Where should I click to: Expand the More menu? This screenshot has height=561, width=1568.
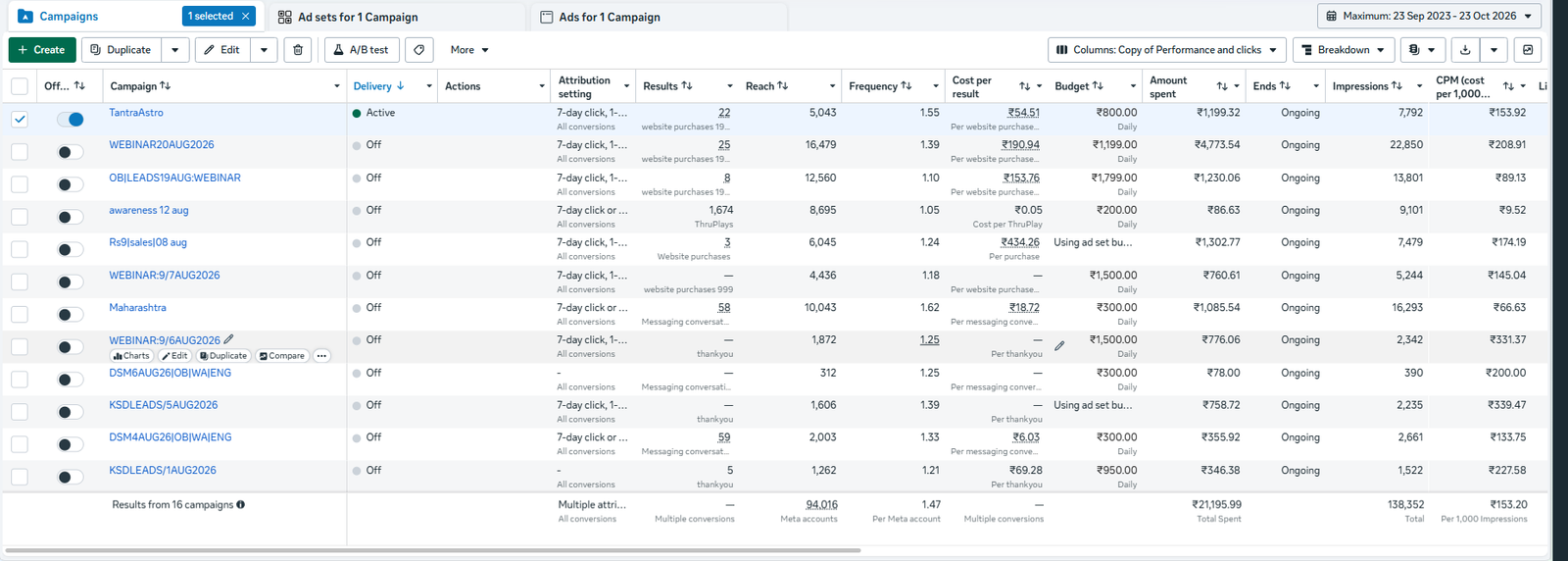pyautogui.click(x=469, y=50)
